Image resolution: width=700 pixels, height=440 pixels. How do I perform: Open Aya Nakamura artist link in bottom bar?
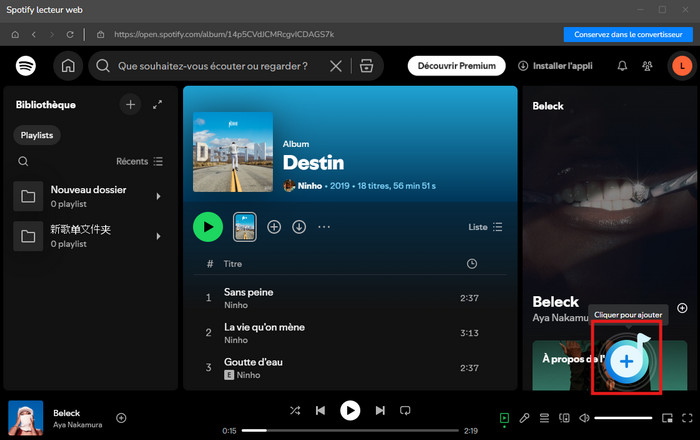[x=78, y=425]
